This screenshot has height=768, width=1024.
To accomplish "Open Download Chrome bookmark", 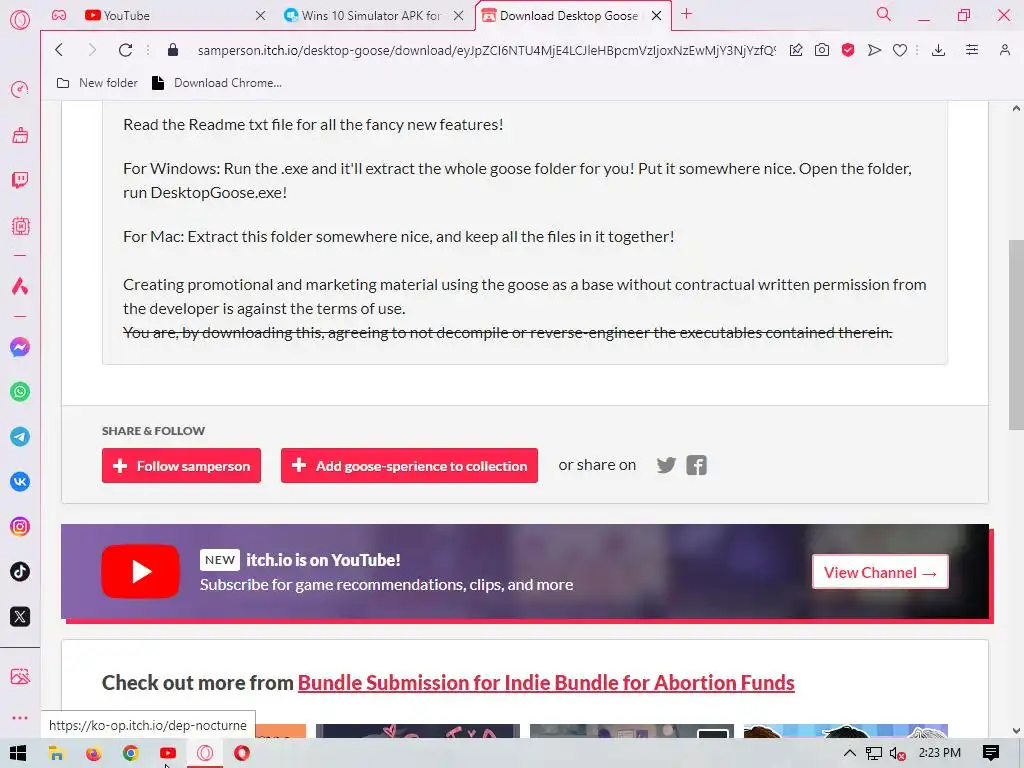I will (x=217, y=83).
